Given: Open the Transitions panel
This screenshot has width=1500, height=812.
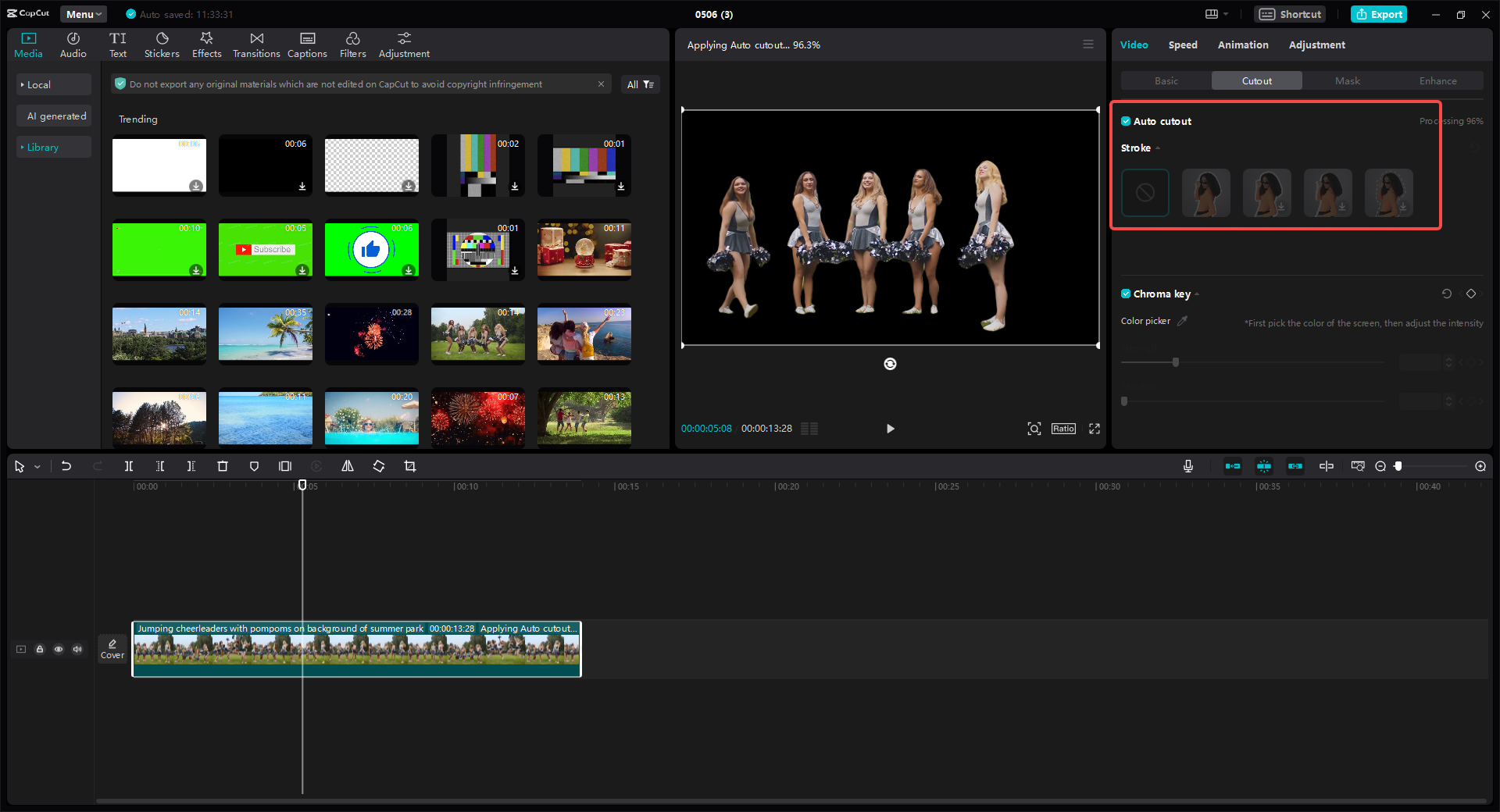Looking at the screenshot, I should [256, 45].
